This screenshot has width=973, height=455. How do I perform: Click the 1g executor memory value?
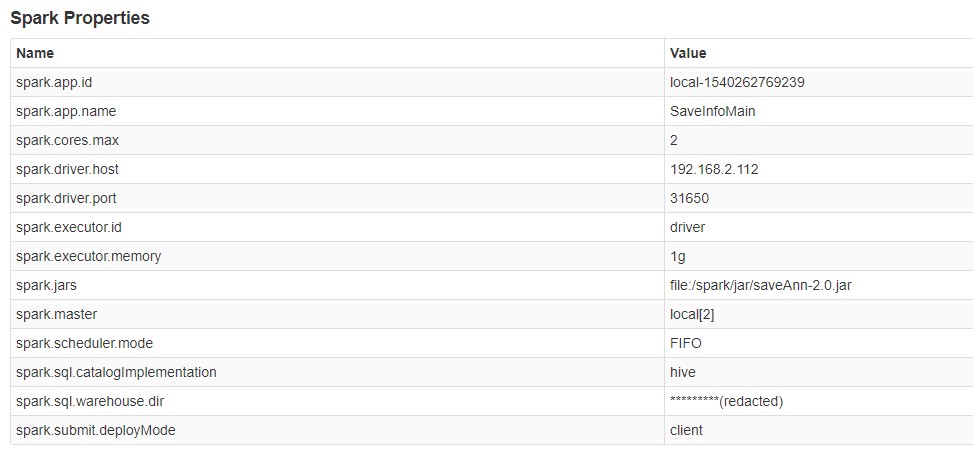(678, 256)
